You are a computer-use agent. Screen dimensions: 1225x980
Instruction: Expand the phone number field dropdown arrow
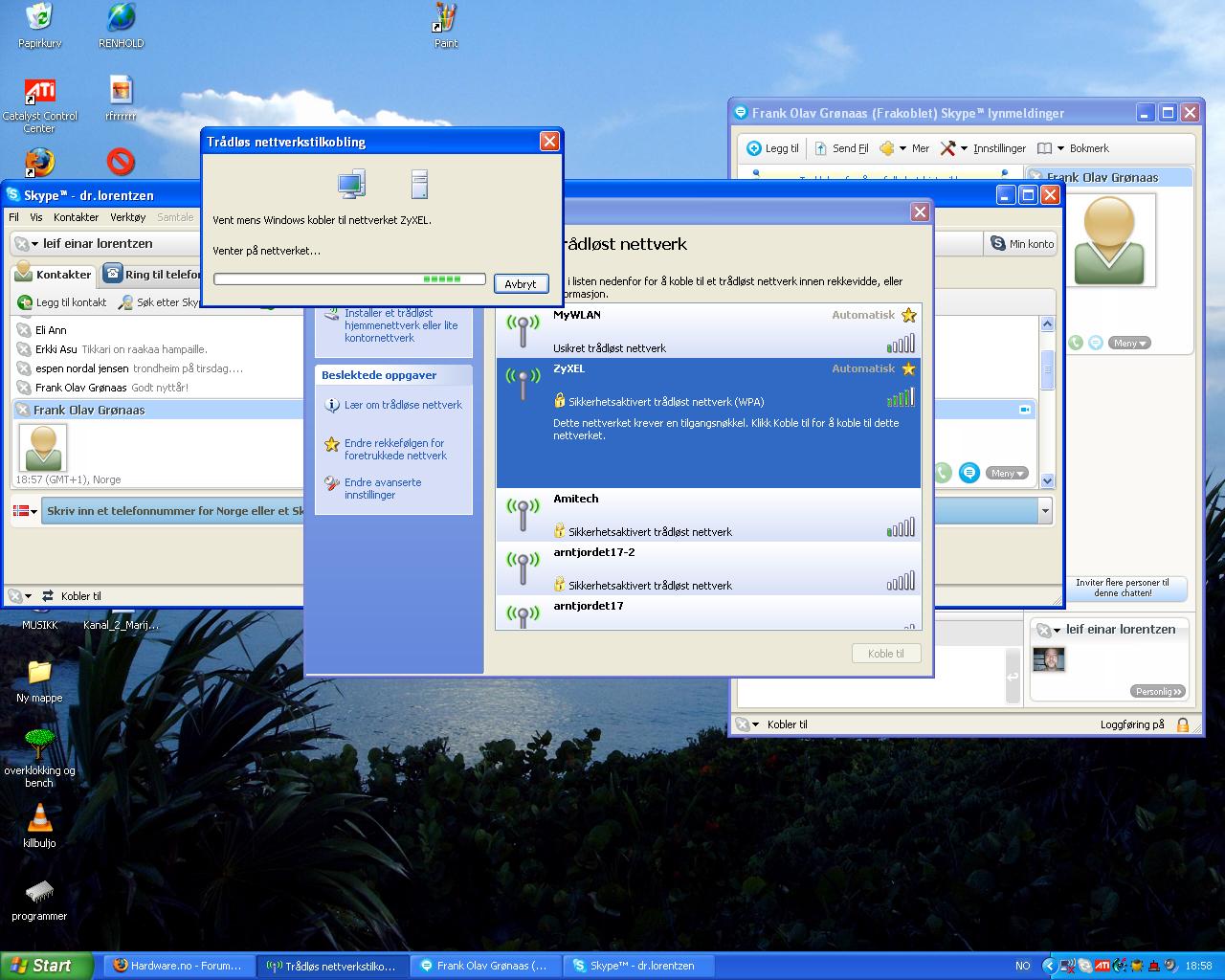(x=1045, y=511)
